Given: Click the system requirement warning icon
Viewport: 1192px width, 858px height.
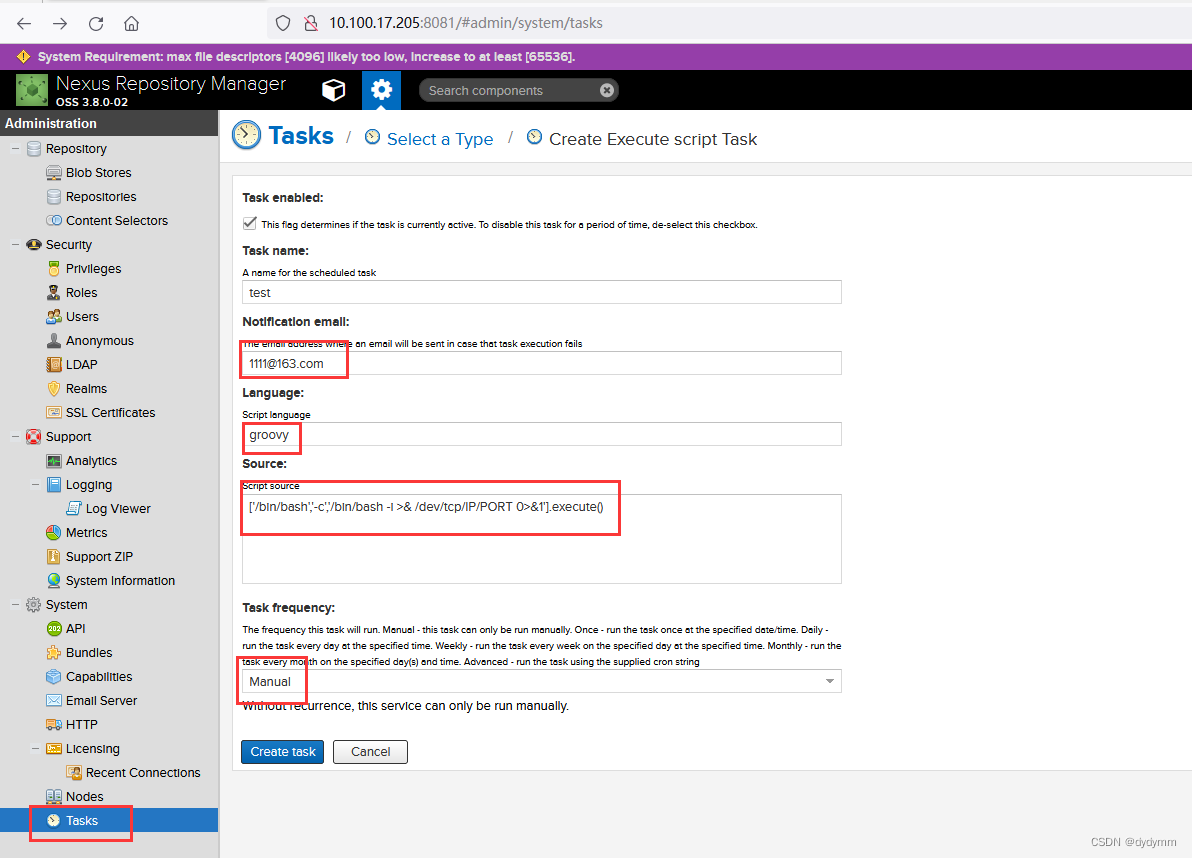Looking at the screenshot, I should pos(24,56).
